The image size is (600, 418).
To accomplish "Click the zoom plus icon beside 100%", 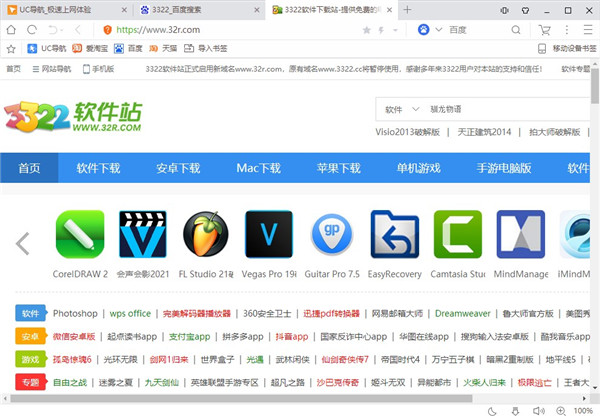I will 561,411.
